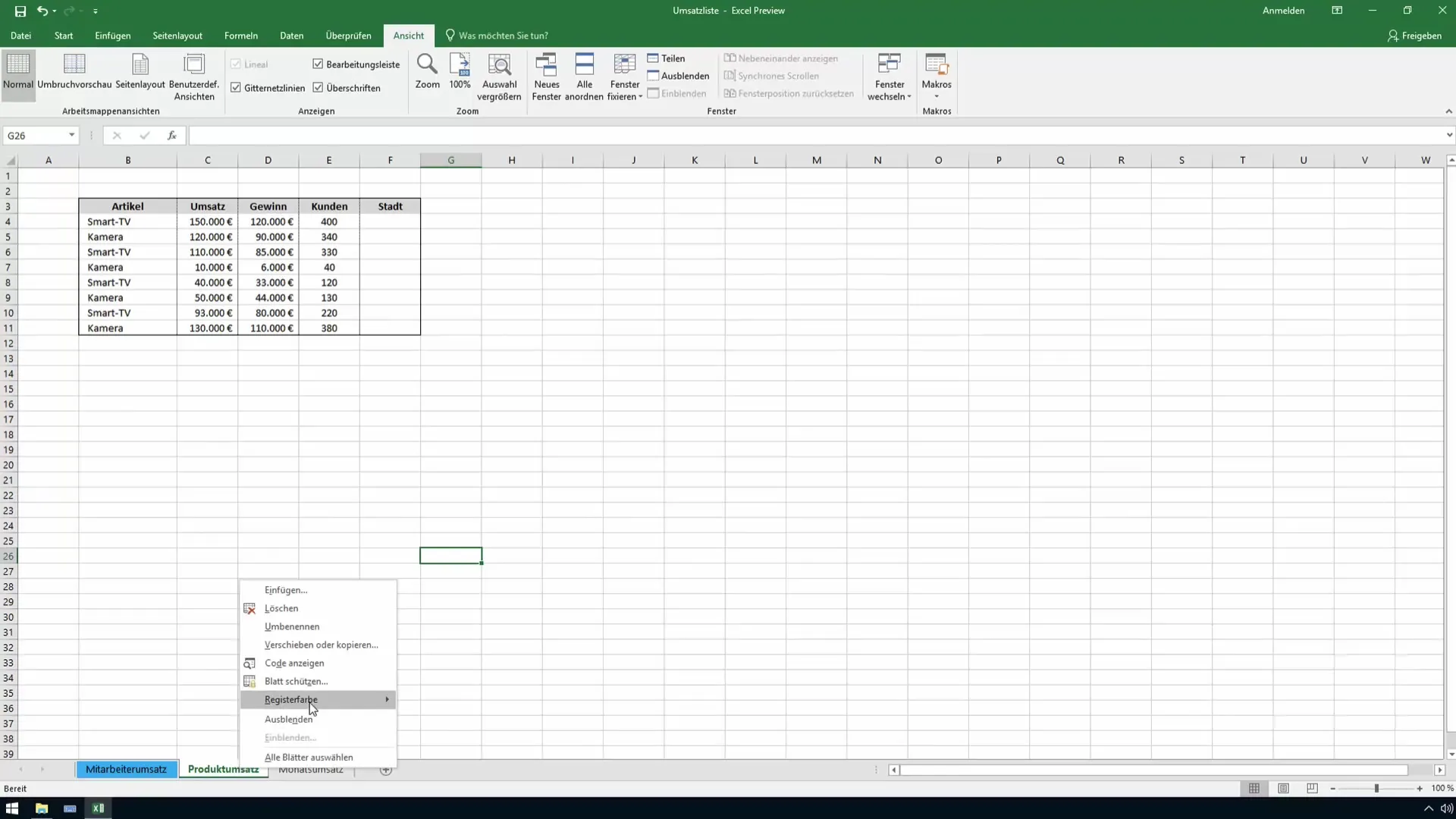Open Windows Start menu
This screenshot has width=1456, height=819.
pyautogui.click(x=12, y=808)
